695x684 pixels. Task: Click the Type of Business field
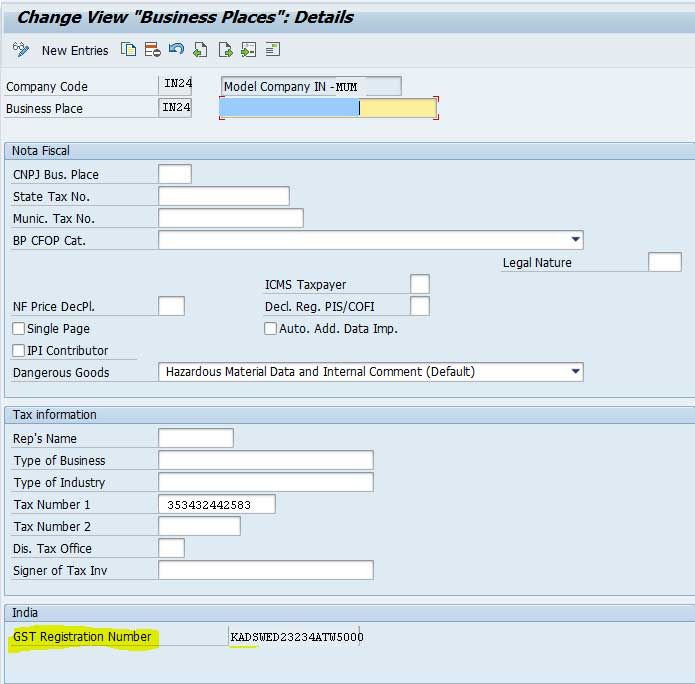(266, 460)
